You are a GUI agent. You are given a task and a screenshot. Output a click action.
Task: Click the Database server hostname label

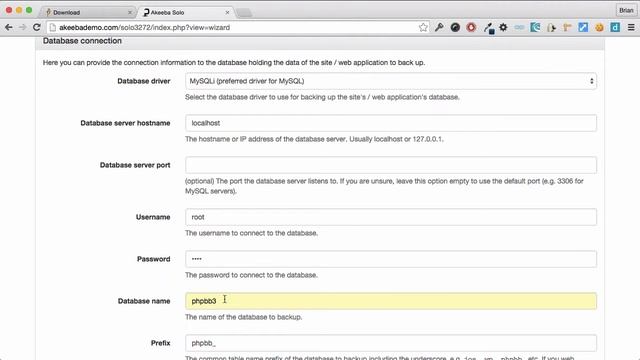125,123
